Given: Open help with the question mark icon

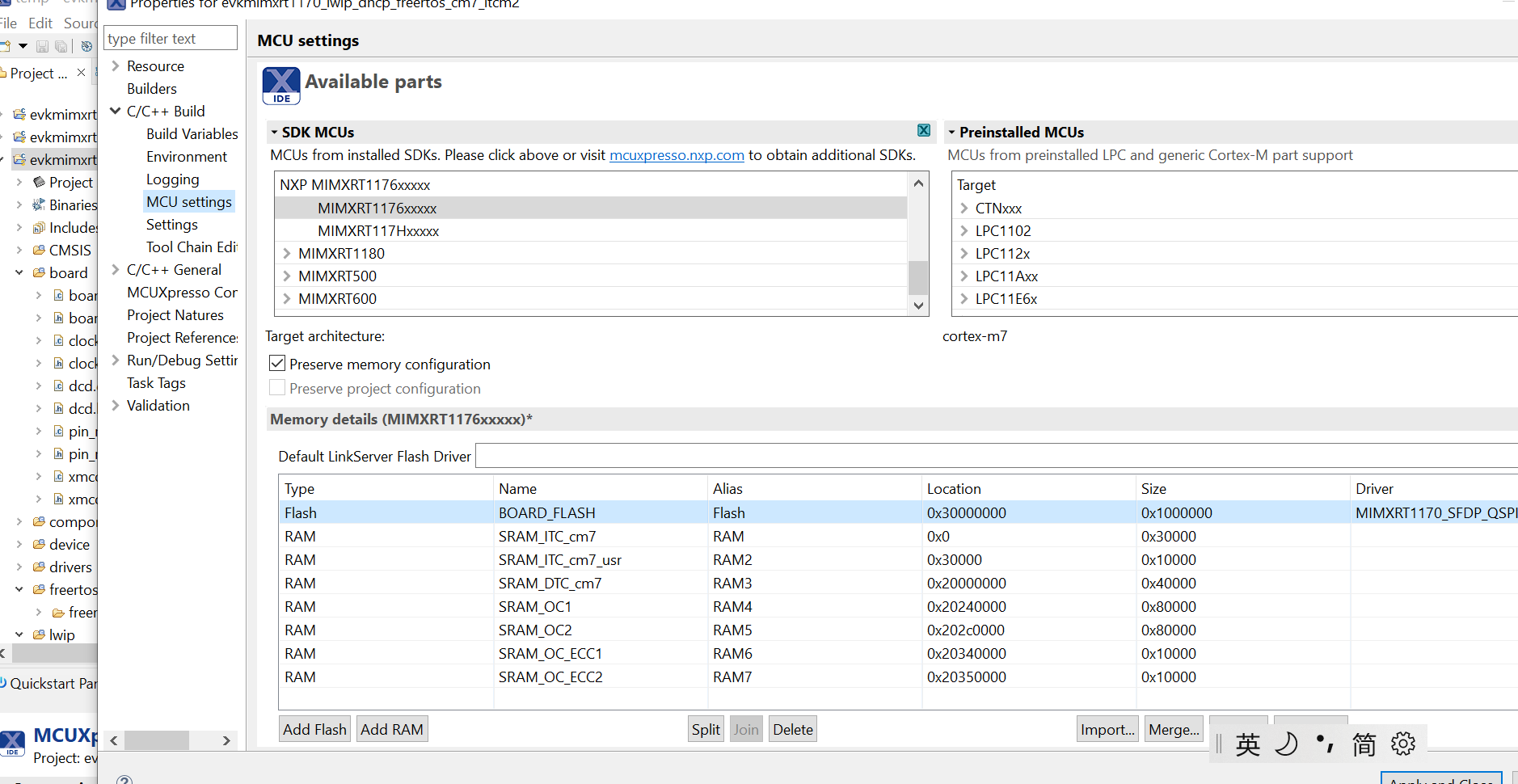Looking at the screenshot, I should [124, 780].
